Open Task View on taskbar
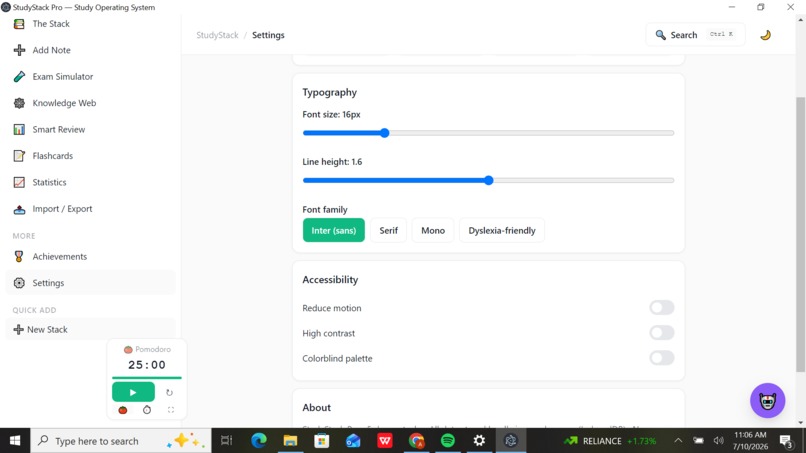Screen dimensions: 806x453 [x=227, y=441]
